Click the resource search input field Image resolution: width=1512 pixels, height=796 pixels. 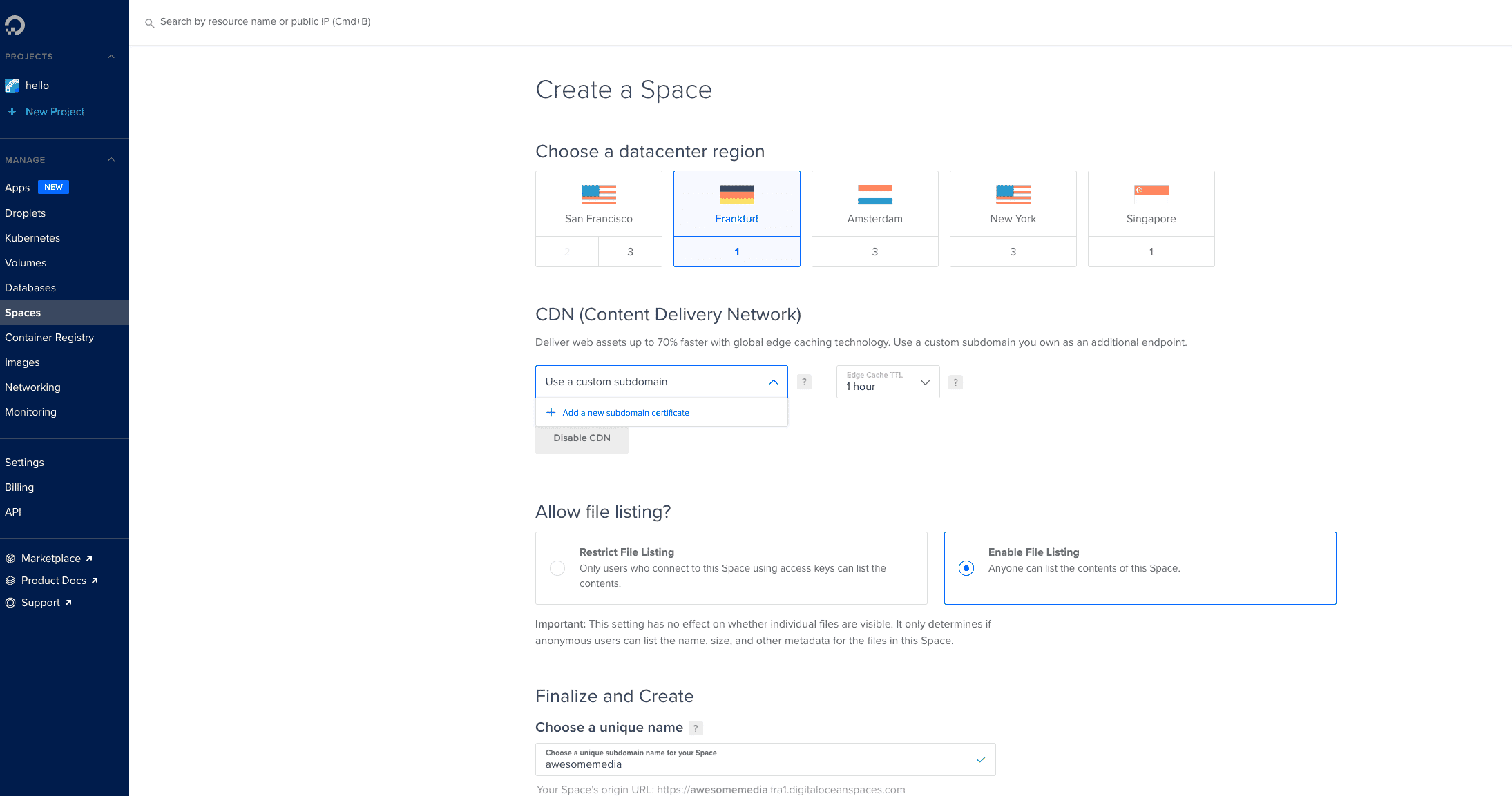pyautogui.click(x=265, y=22)
